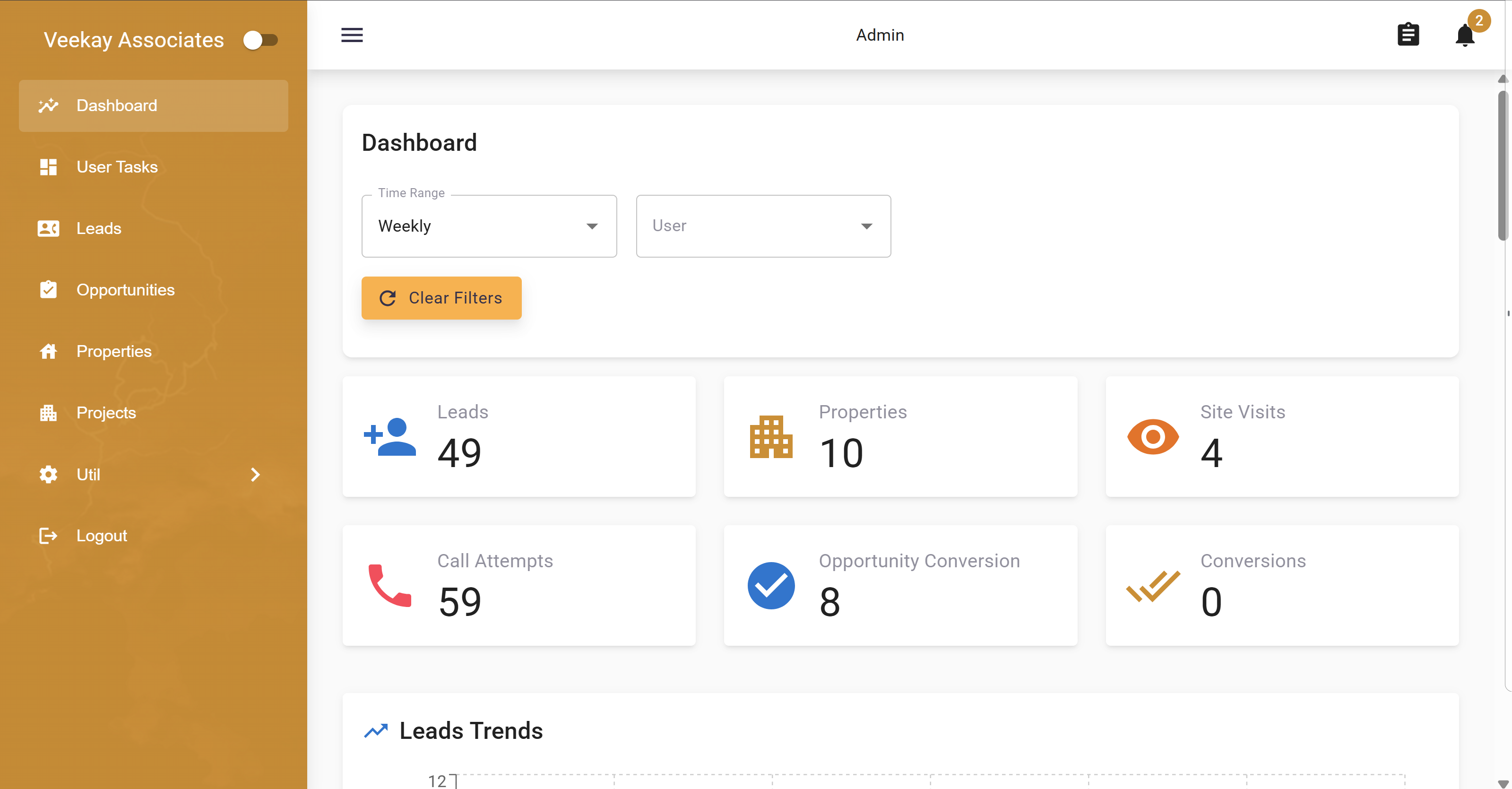Click the Opportunity Conversion checkmark icon
The image size is (1512, 789).
pyautogui.click(x=771, y=585)
